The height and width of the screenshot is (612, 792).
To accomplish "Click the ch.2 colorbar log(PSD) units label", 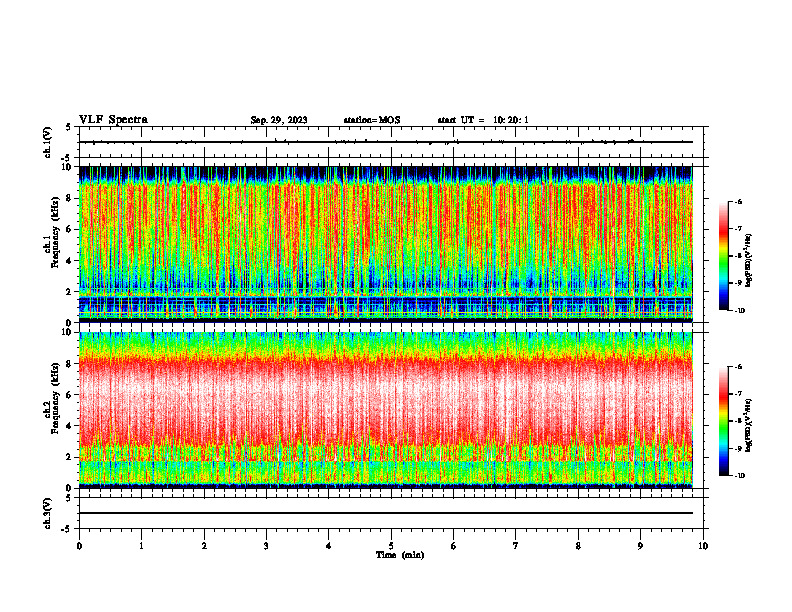I will (749, 425).
